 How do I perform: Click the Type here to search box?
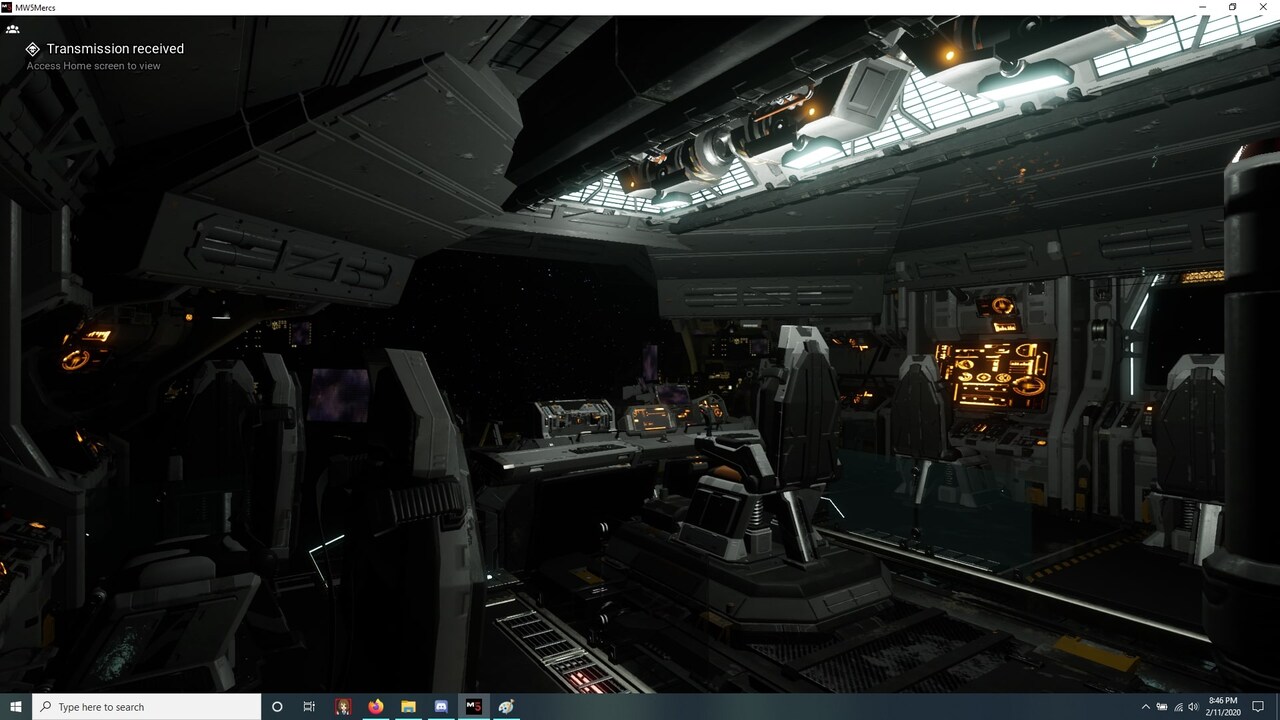[147, 706]
